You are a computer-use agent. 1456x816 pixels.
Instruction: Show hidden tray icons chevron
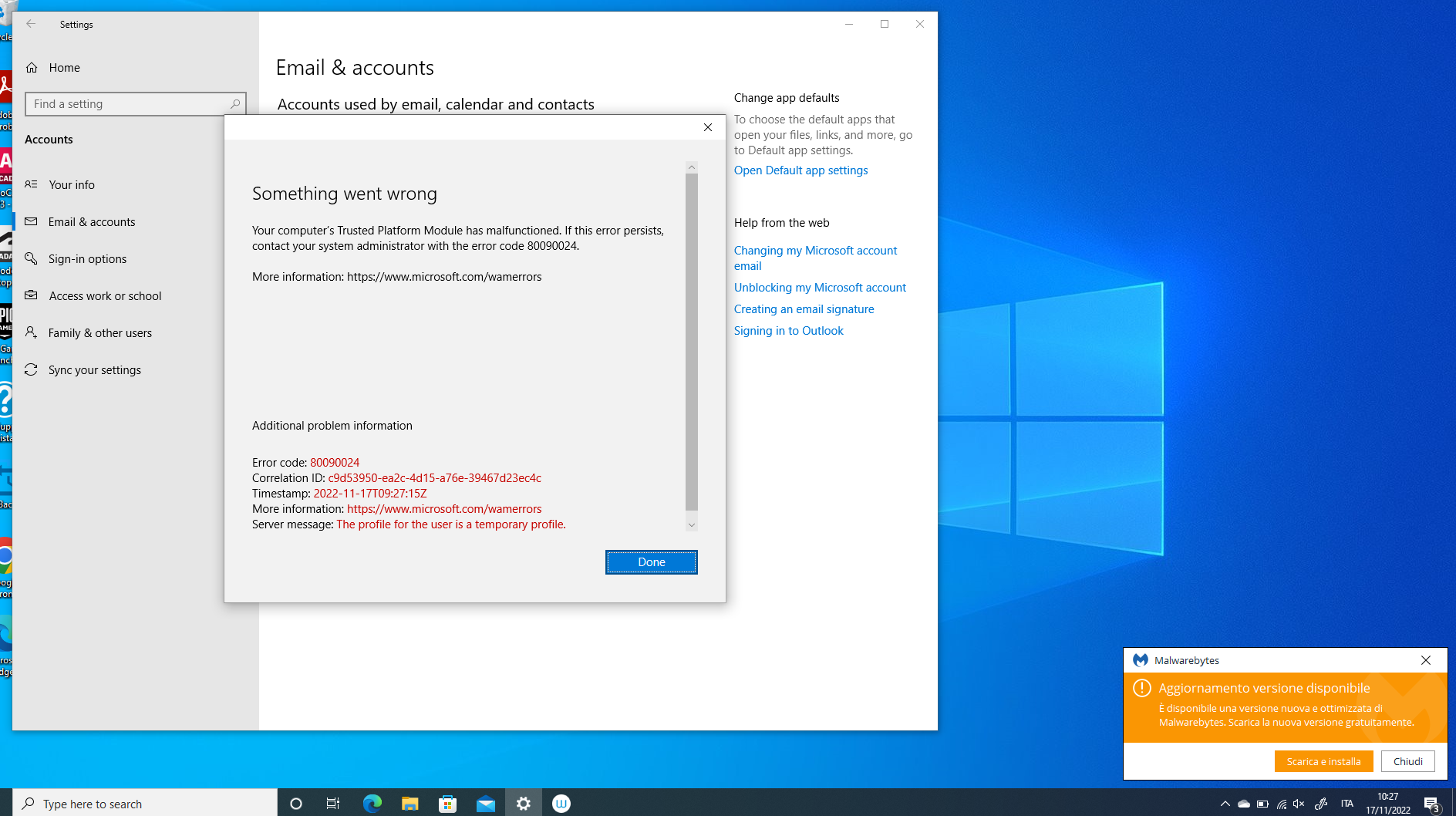coord(1225,804)
